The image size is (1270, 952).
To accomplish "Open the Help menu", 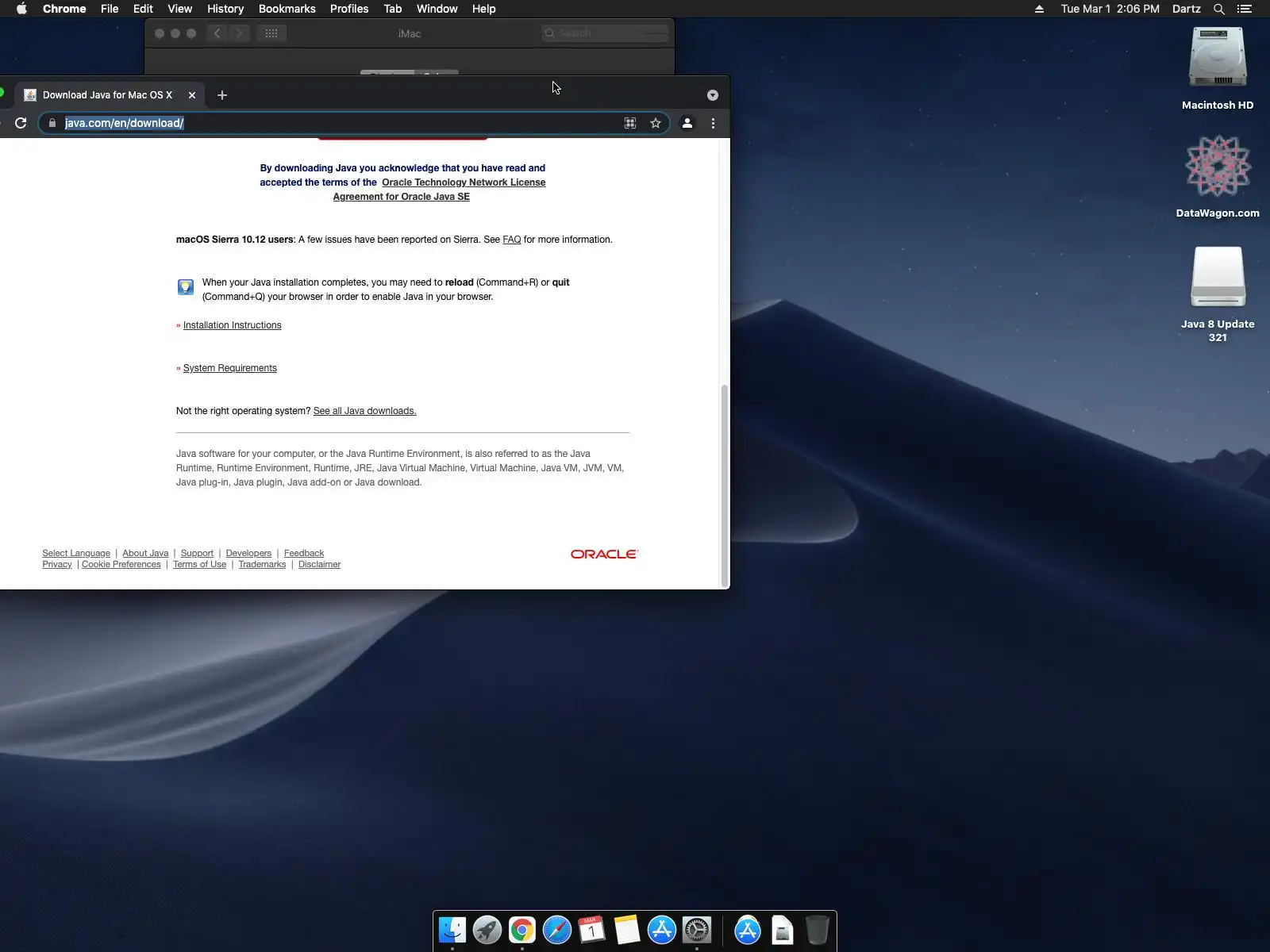I will point(483,9).
